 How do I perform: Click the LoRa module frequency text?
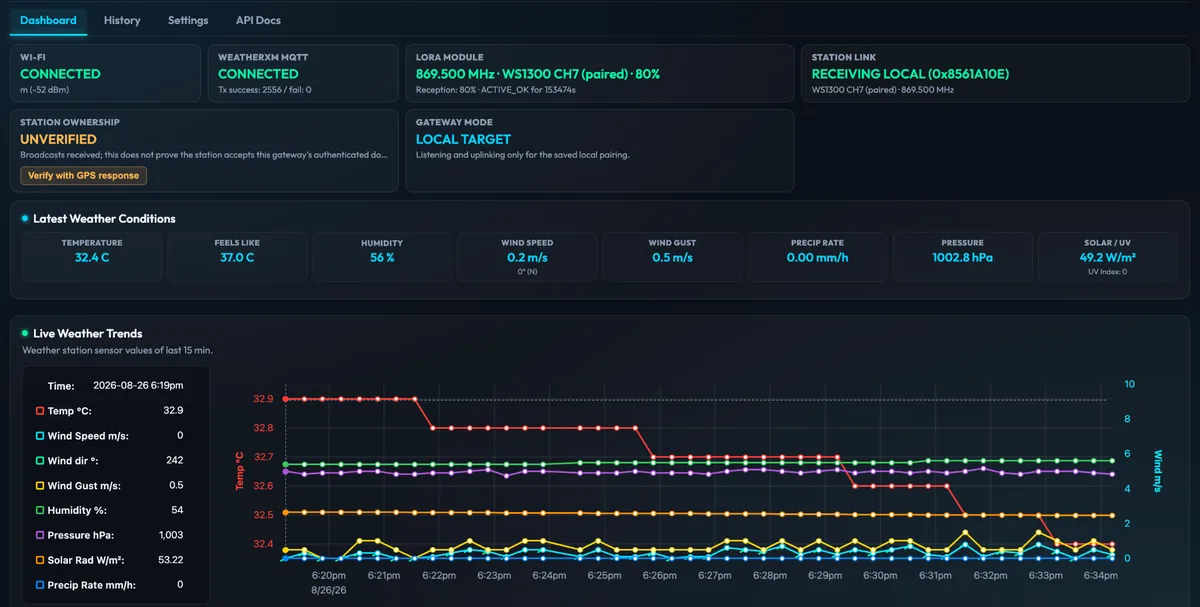(538, 74)
